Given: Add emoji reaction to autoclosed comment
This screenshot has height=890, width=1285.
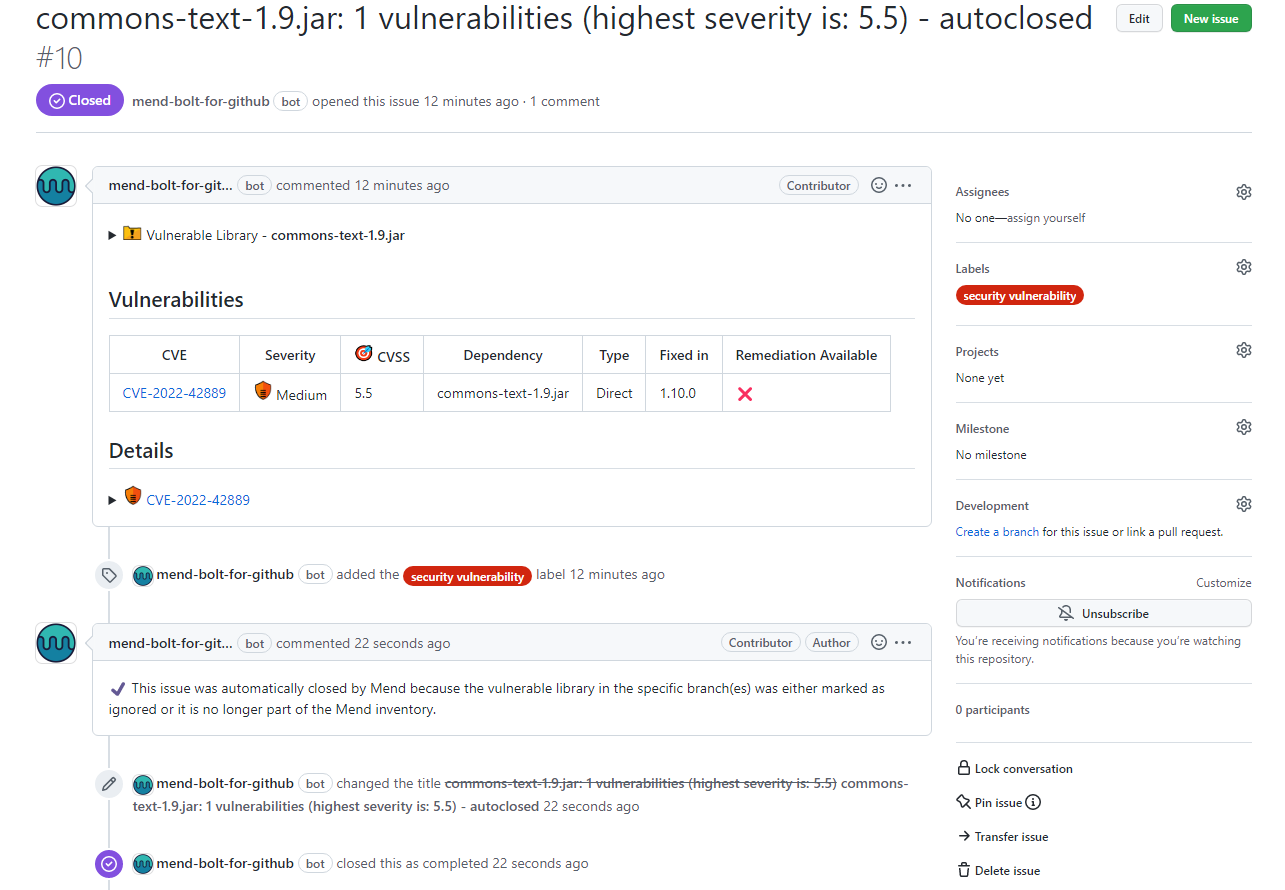Looking at the screenshot, I should point(879,642).
